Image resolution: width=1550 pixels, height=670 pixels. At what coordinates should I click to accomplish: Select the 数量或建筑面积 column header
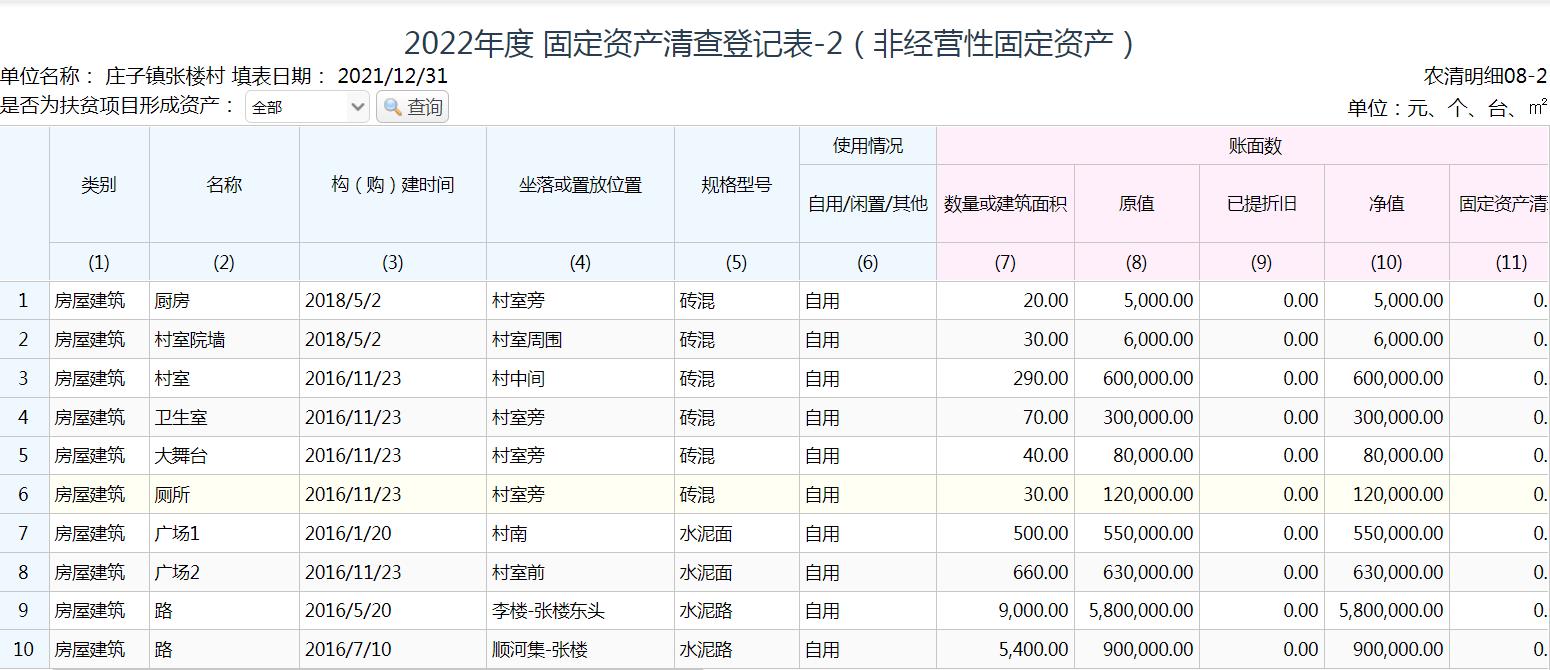tap(1005, 204)
